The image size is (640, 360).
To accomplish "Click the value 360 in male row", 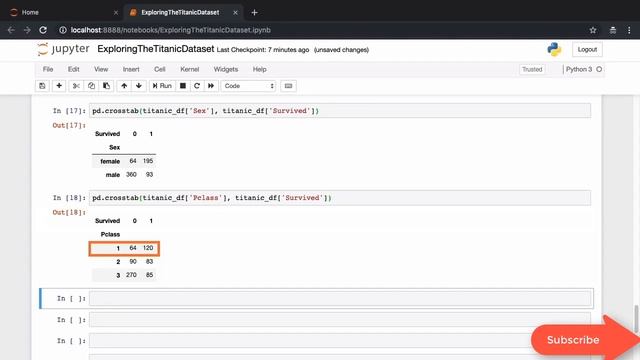I will [x=131, y=175].
